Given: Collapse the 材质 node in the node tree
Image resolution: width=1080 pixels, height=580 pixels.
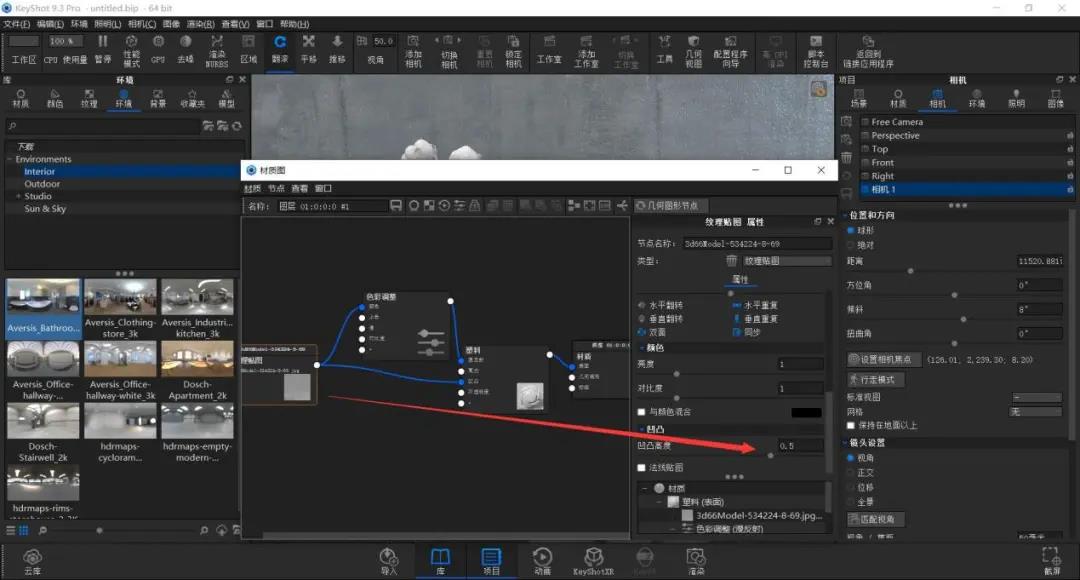Looking at the screenshot, I should pyautogui.click(x=645, y=488).
